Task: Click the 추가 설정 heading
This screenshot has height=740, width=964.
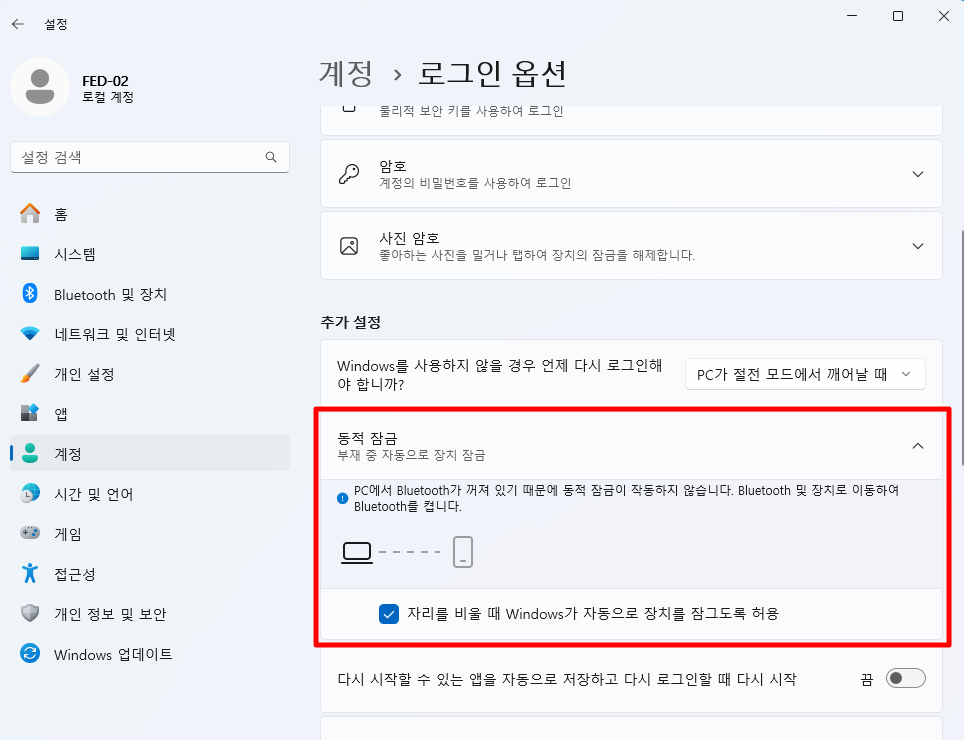Action: [x=350, y=322]
